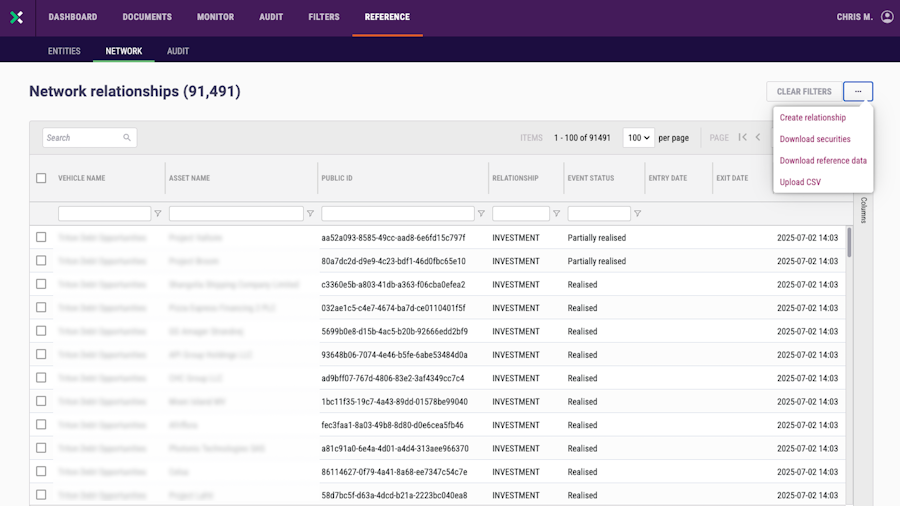This screenshot has height=506, width=900.
Task: Open filter icon for Vehicle Name column
Action: 158,213
